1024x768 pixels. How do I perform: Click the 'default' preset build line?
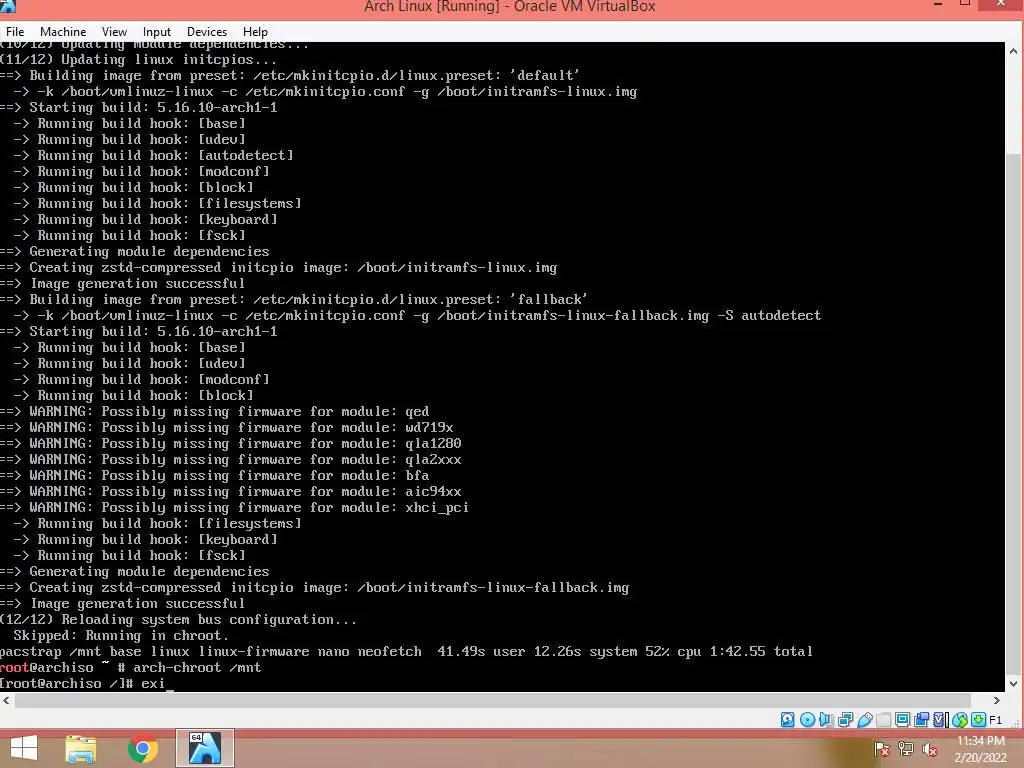[290, 76]
